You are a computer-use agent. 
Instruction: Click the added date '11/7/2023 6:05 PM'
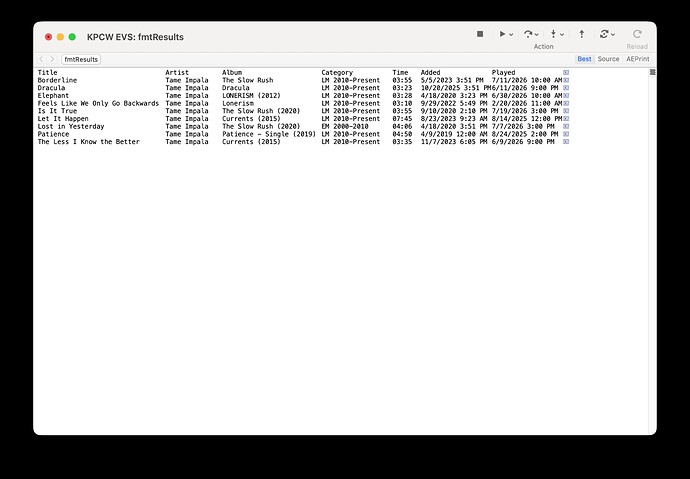(x=454, y=142)
